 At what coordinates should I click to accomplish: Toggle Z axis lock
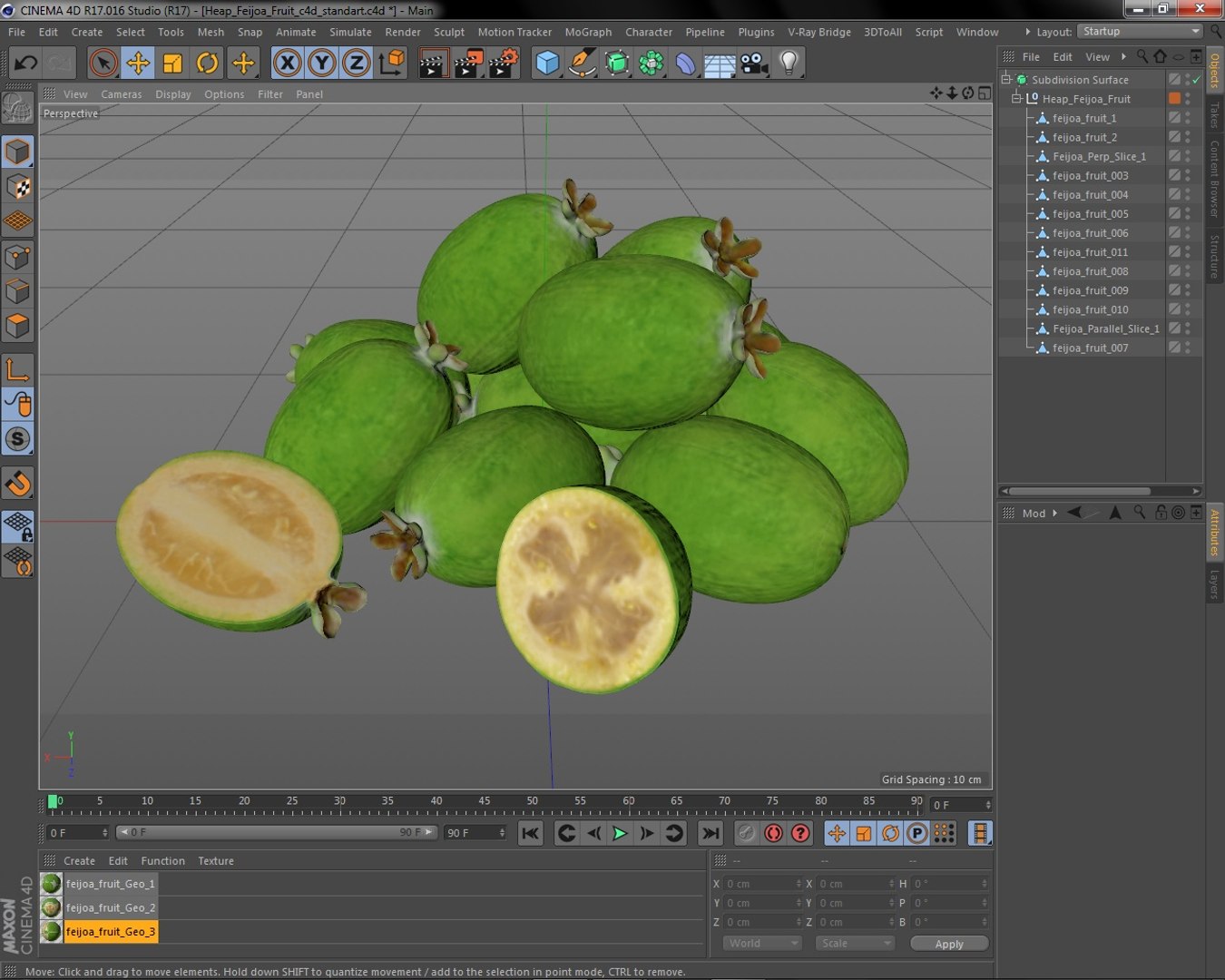tap(357, 63)
